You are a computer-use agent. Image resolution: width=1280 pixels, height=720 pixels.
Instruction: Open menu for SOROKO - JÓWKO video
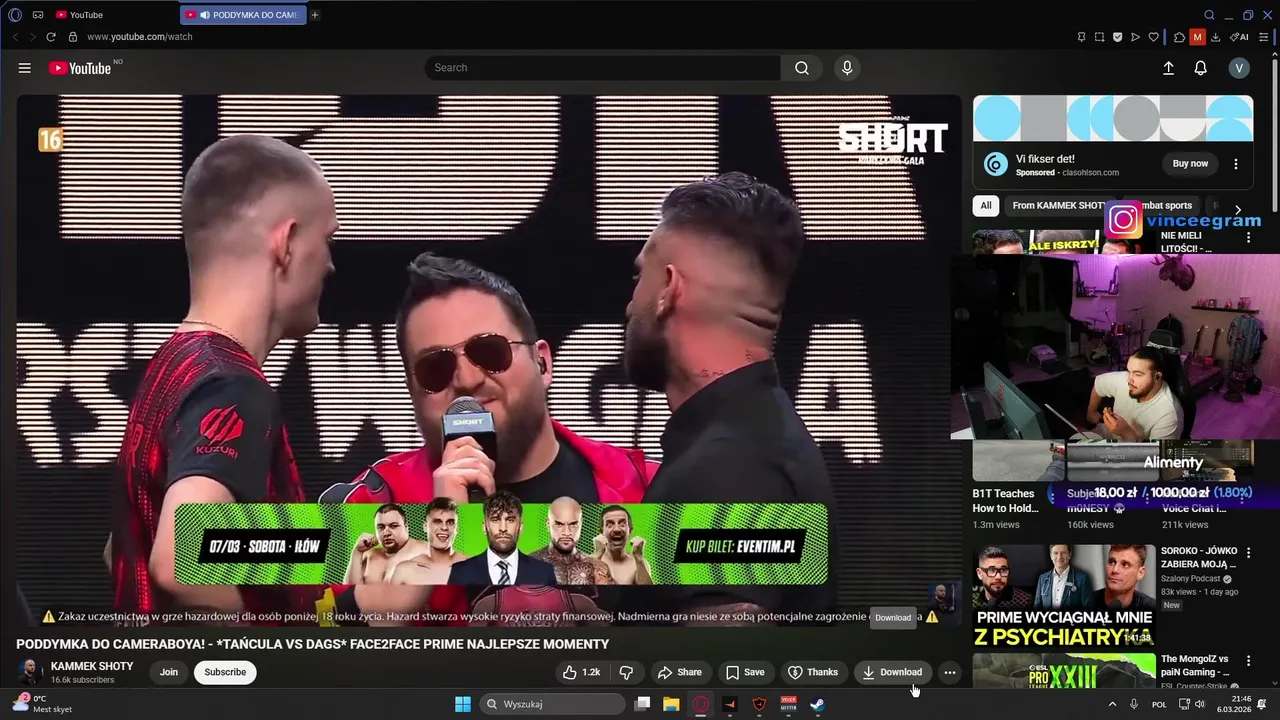[x=1248, y=553]
